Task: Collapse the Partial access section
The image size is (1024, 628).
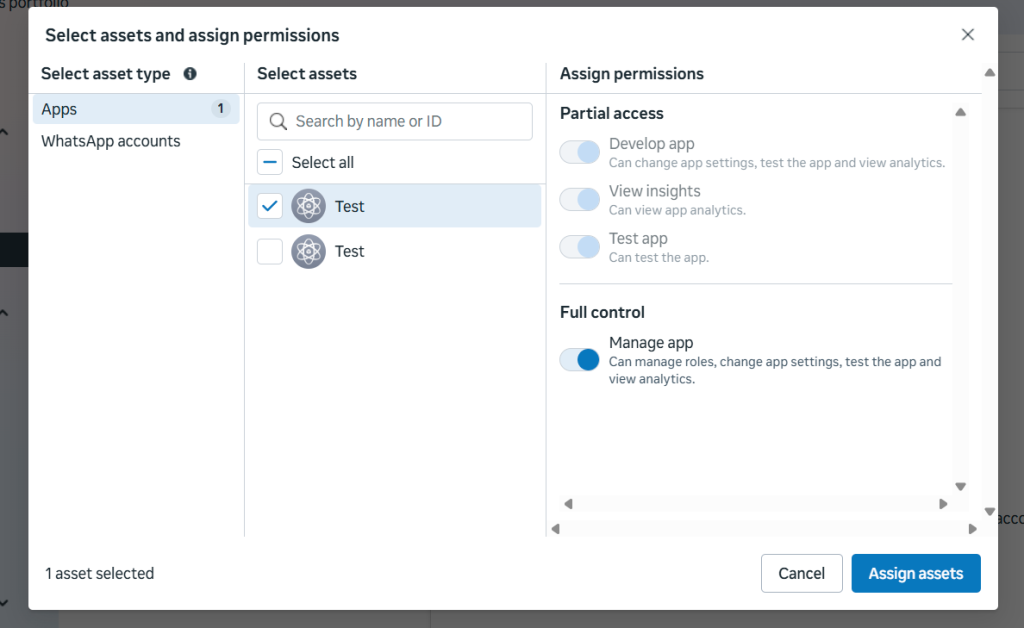Action: pyautogui.click(x=961, y=112)
